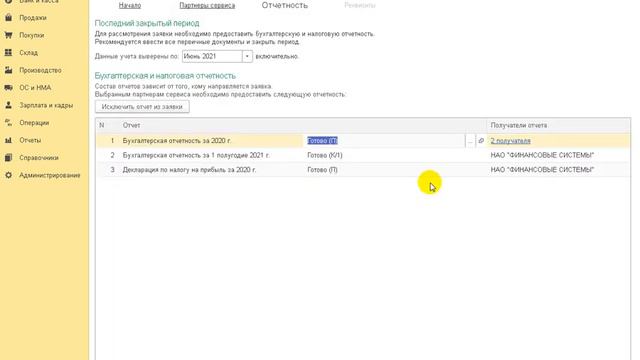This screenshot has height=360, width=640.
Task: Open the Операции section icon
Action: pyautogui.click(x=9, y=122)
